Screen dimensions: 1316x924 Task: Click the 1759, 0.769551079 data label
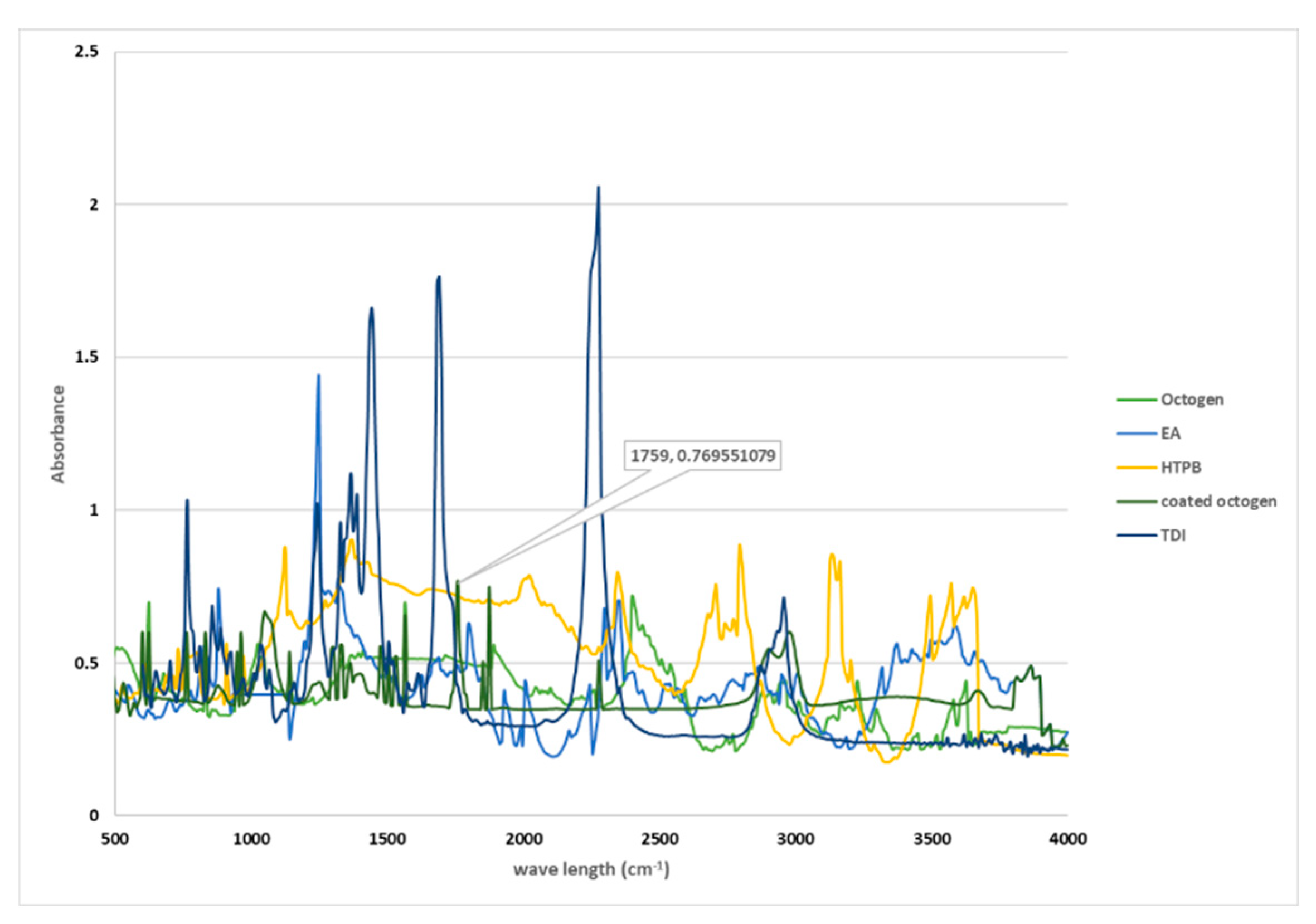[x=703, y=456]
